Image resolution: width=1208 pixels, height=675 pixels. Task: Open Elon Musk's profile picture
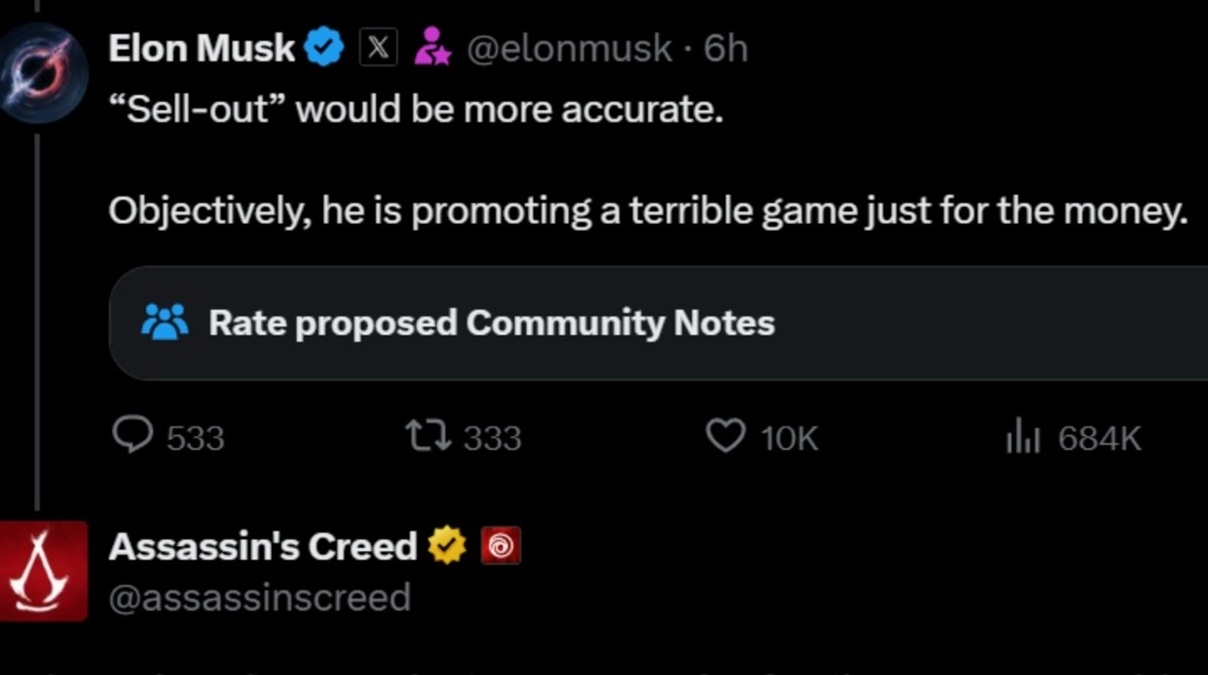[41, 71]
